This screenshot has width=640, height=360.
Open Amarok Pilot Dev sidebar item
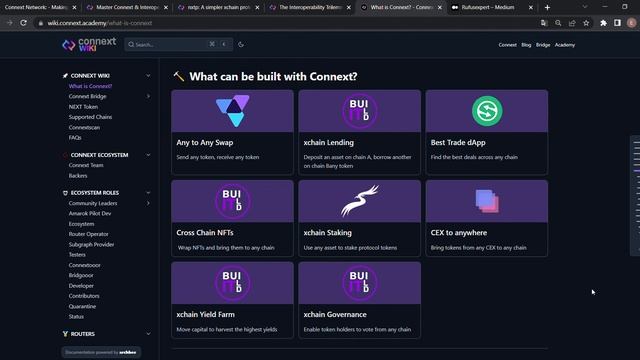[90, 213]
